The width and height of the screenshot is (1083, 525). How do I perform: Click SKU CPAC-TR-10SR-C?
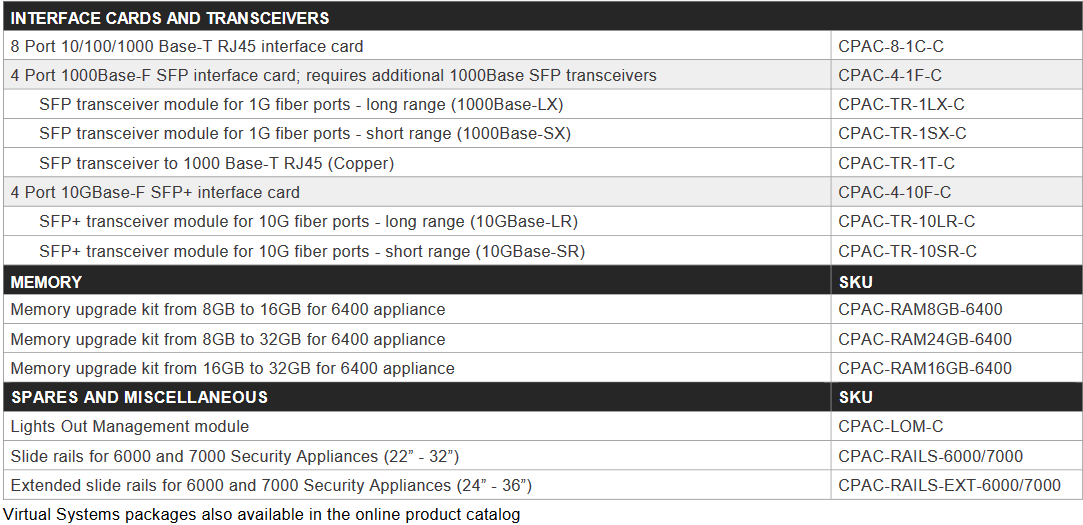pyautogui.click(x=908, y=251)
